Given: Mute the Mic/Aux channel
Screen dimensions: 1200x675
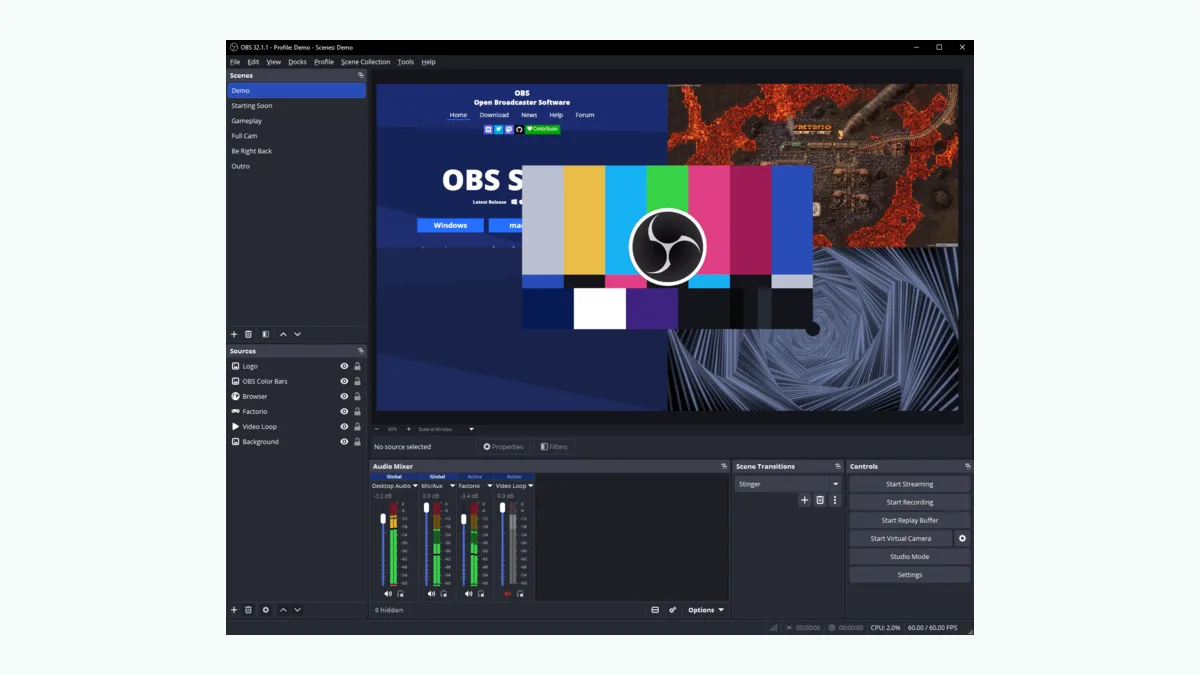Looking at the screenshot, I should pyautogui.click(x=431, y=594).
